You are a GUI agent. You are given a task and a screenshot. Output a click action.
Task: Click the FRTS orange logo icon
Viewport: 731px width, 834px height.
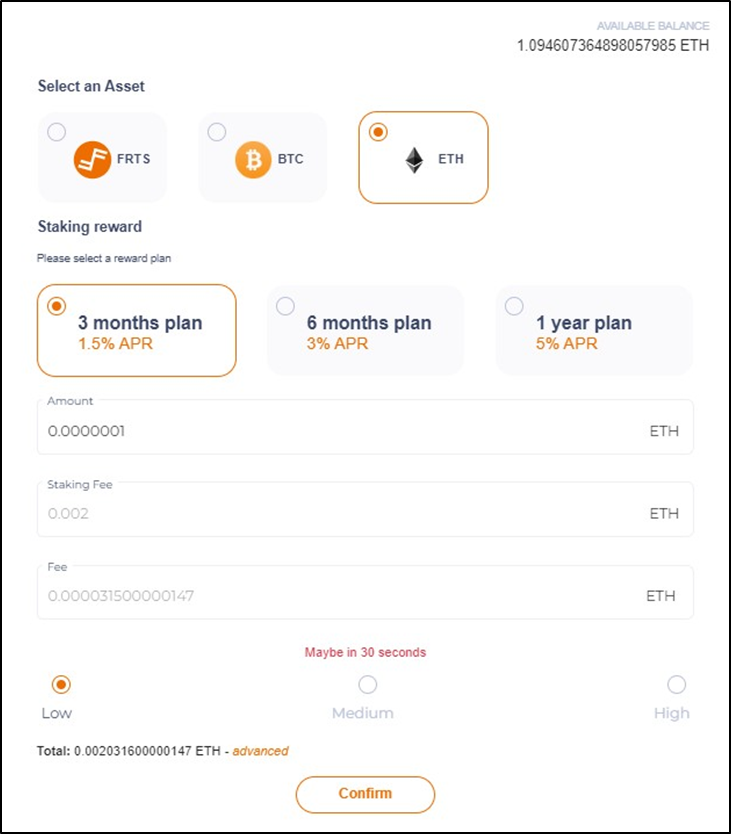point(92,159)
